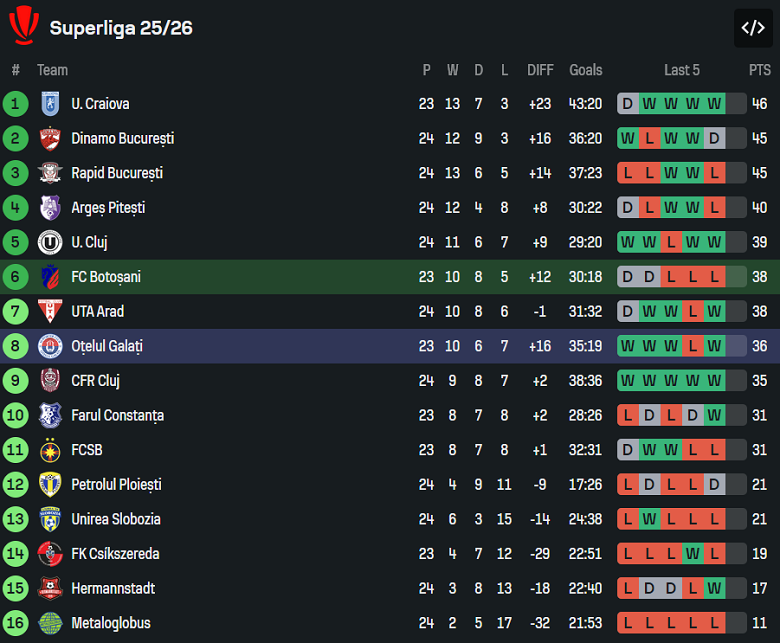
Task: Click the Superliga logo icon
Action: pos(23,27)
